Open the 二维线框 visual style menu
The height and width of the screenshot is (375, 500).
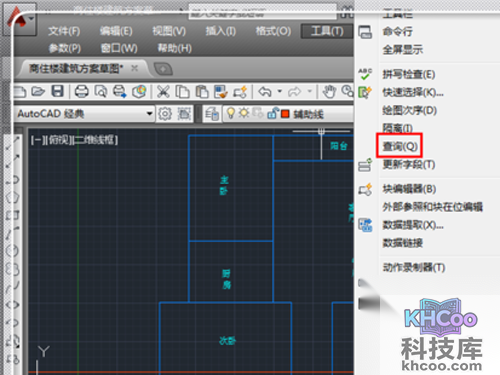(96, 140)
